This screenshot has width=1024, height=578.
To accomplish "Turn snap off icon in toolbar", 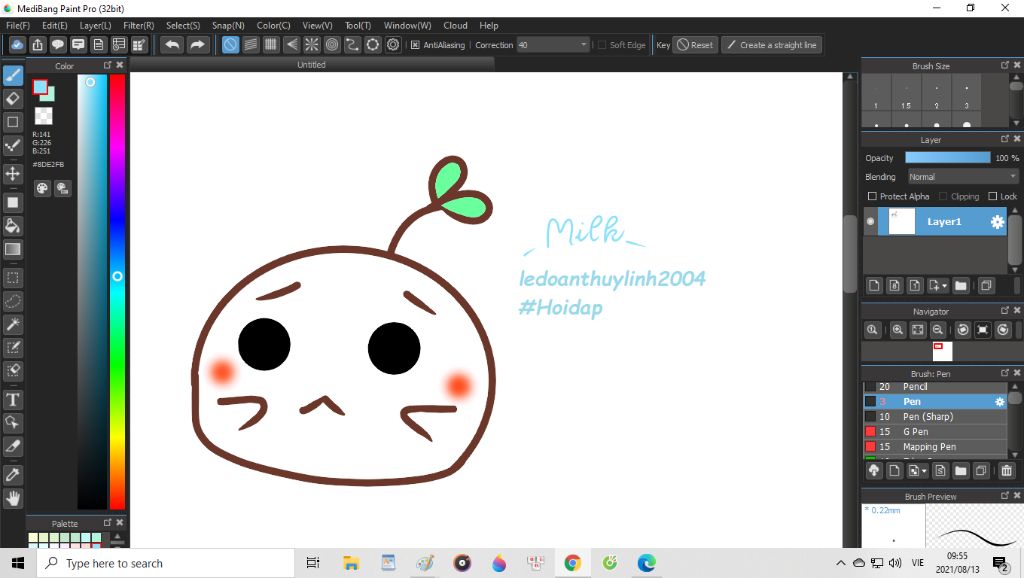I will coord(231,44).
